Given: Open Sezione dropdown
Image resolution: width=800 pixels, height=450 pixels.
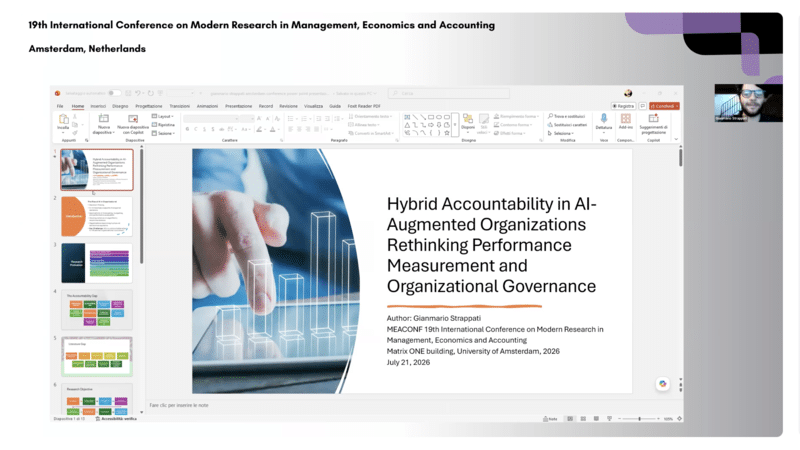Looking at the screenshot, I should [x=163, y=133].
